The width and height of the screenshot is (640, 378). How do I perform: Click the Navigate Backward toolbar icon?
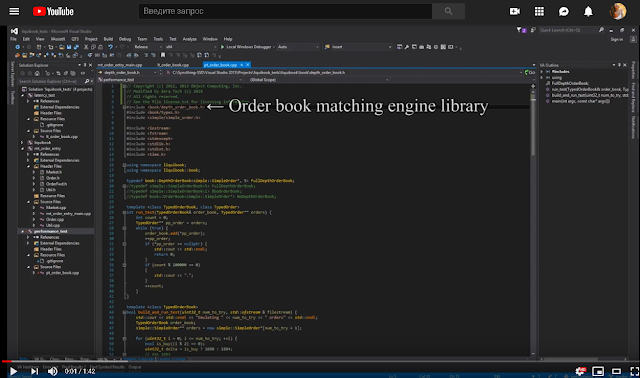pyautogui.click(x=18, y=47)
